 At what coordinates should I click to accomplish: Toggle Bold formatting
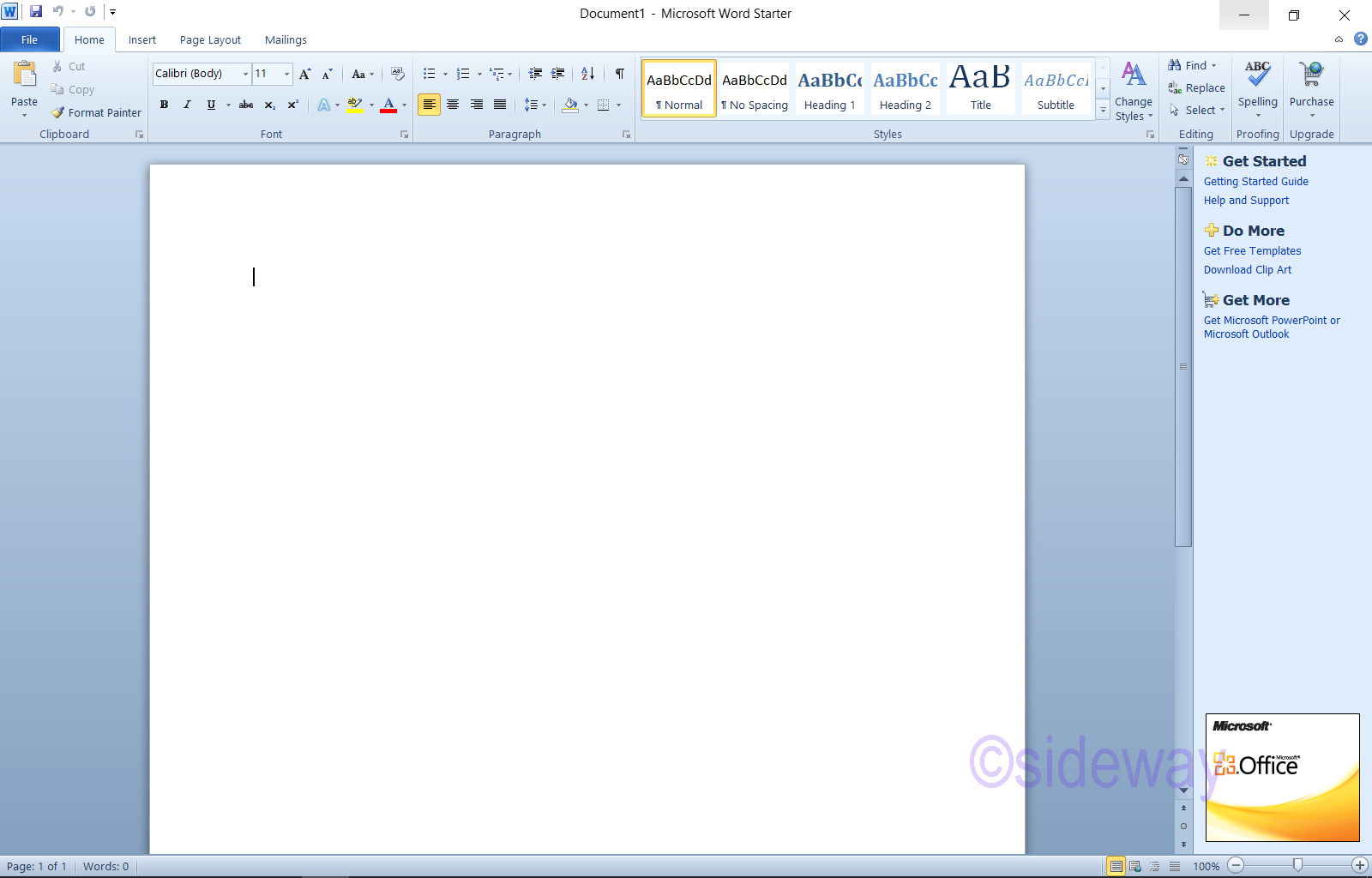pyautogui.click(x=164, y=105)
